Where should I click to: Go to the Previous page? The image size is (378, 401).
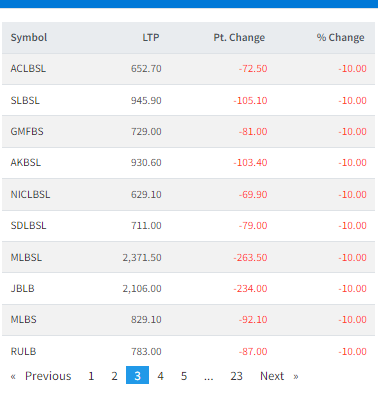click(41, 376)
